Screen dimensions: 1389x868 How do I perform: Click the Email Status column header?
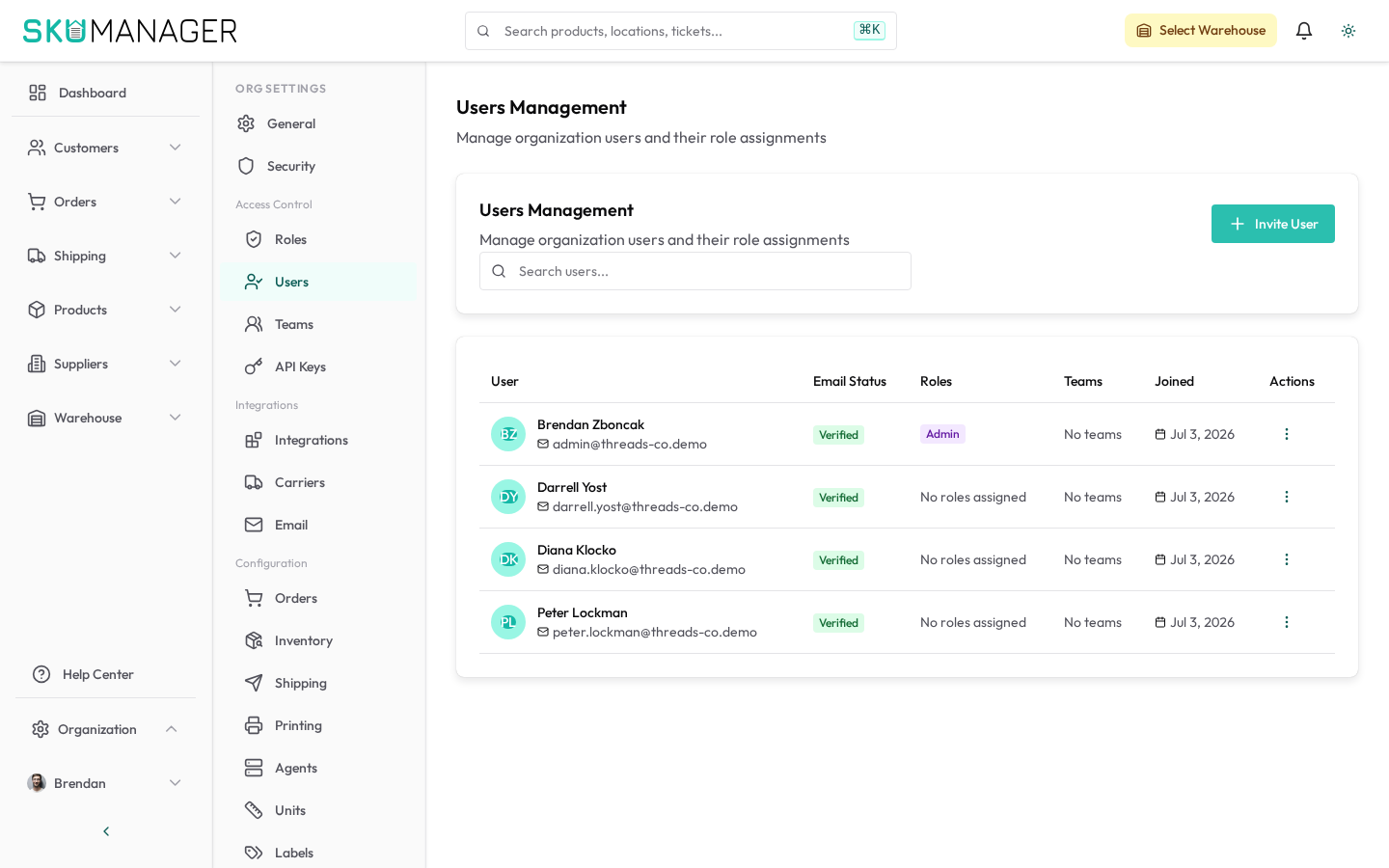click(850, 381)
